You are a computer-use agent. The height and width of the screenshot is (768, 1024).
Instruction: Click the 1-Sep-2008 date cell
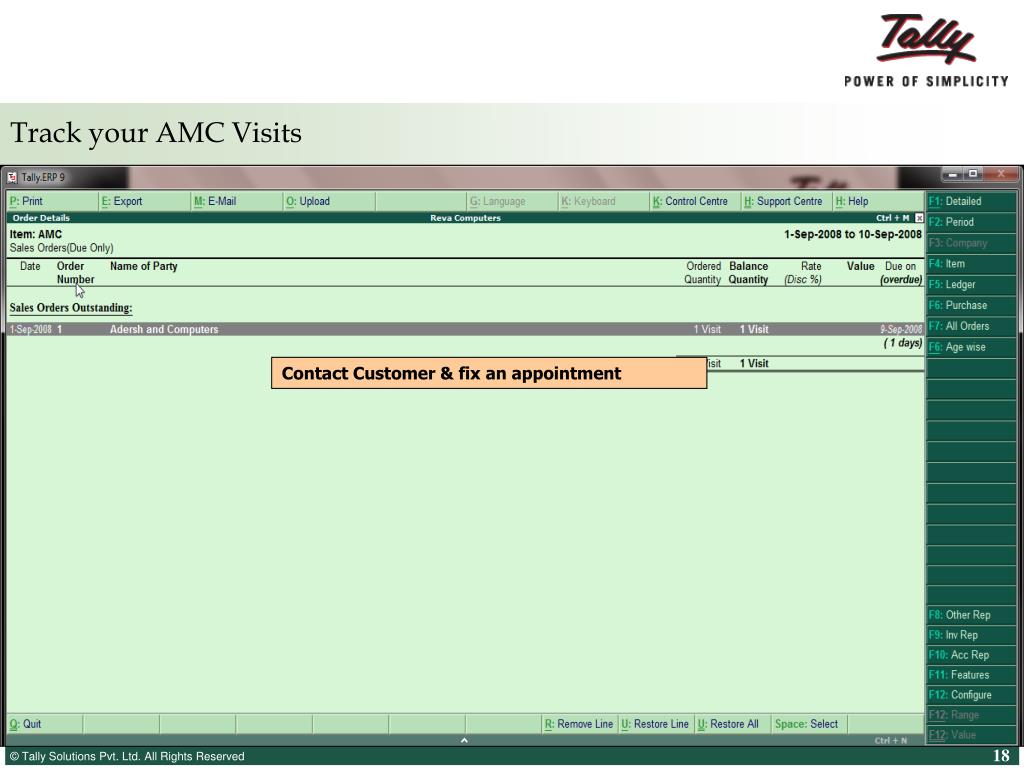(31, 329)
